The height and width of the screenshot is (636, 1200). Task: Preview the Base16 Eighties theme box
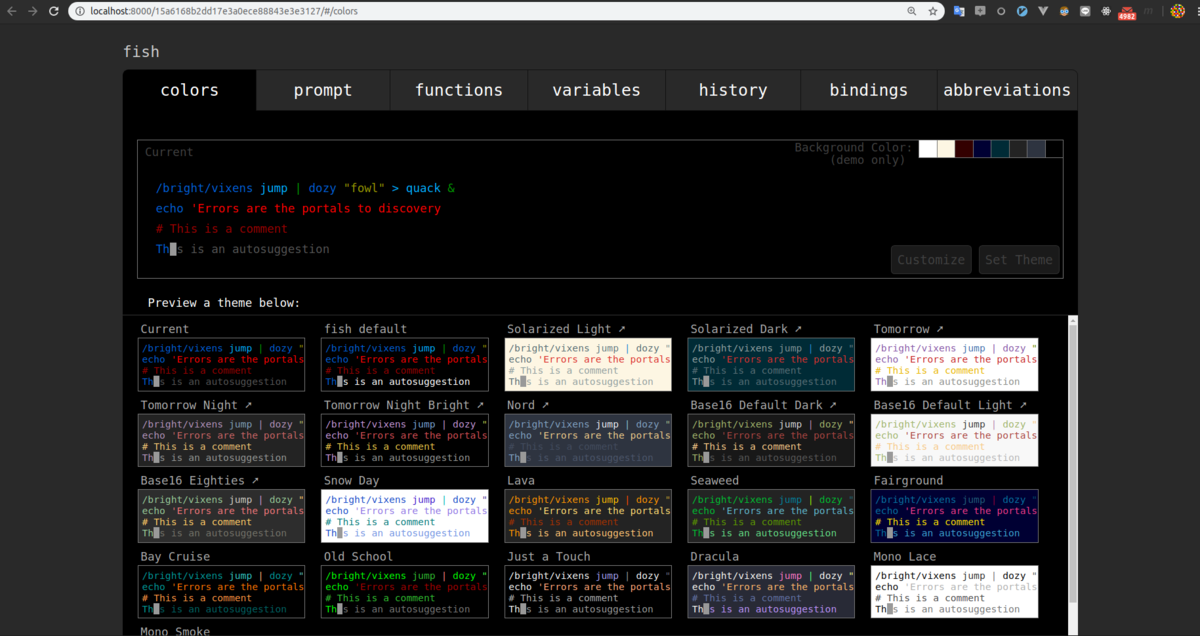[x=221, y=516]
